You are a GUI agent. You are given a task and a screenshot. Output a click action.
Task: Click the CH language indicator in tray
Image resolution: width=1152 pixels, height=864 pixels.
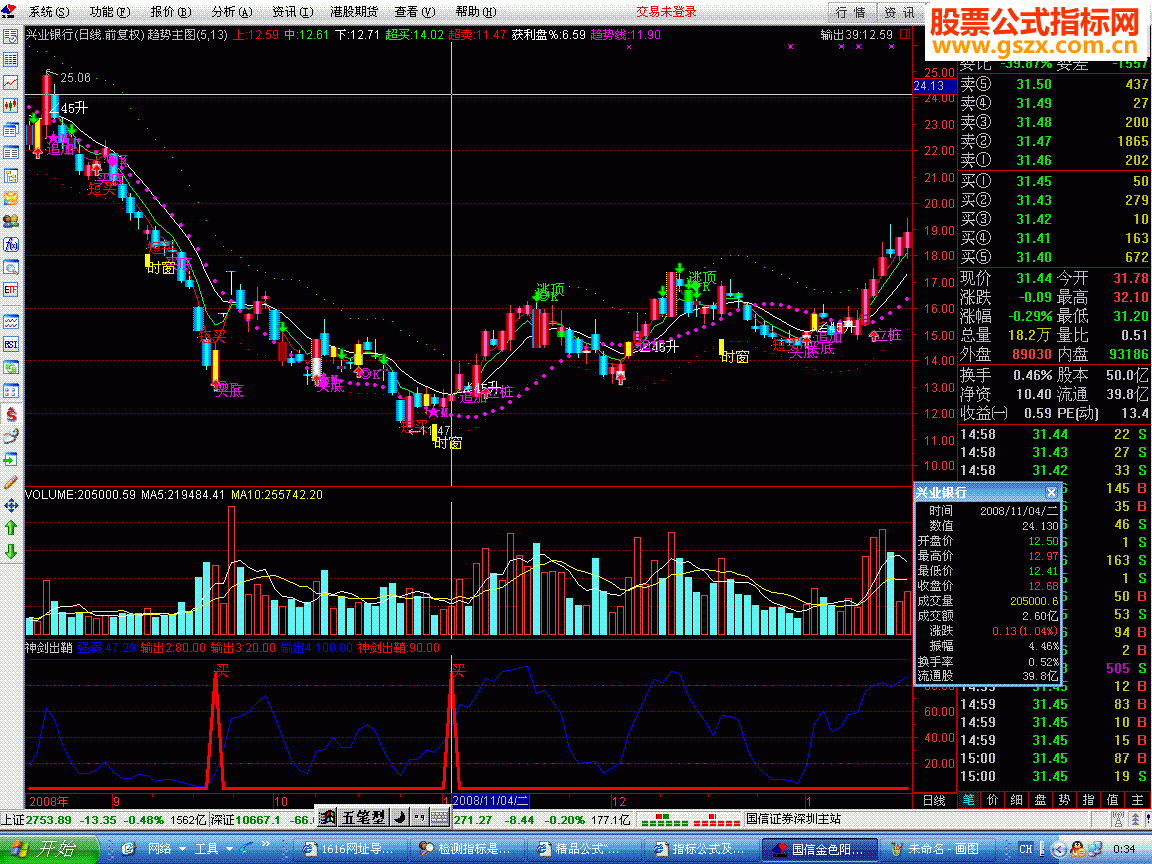pyautogui.click(x=1026, y=849)
